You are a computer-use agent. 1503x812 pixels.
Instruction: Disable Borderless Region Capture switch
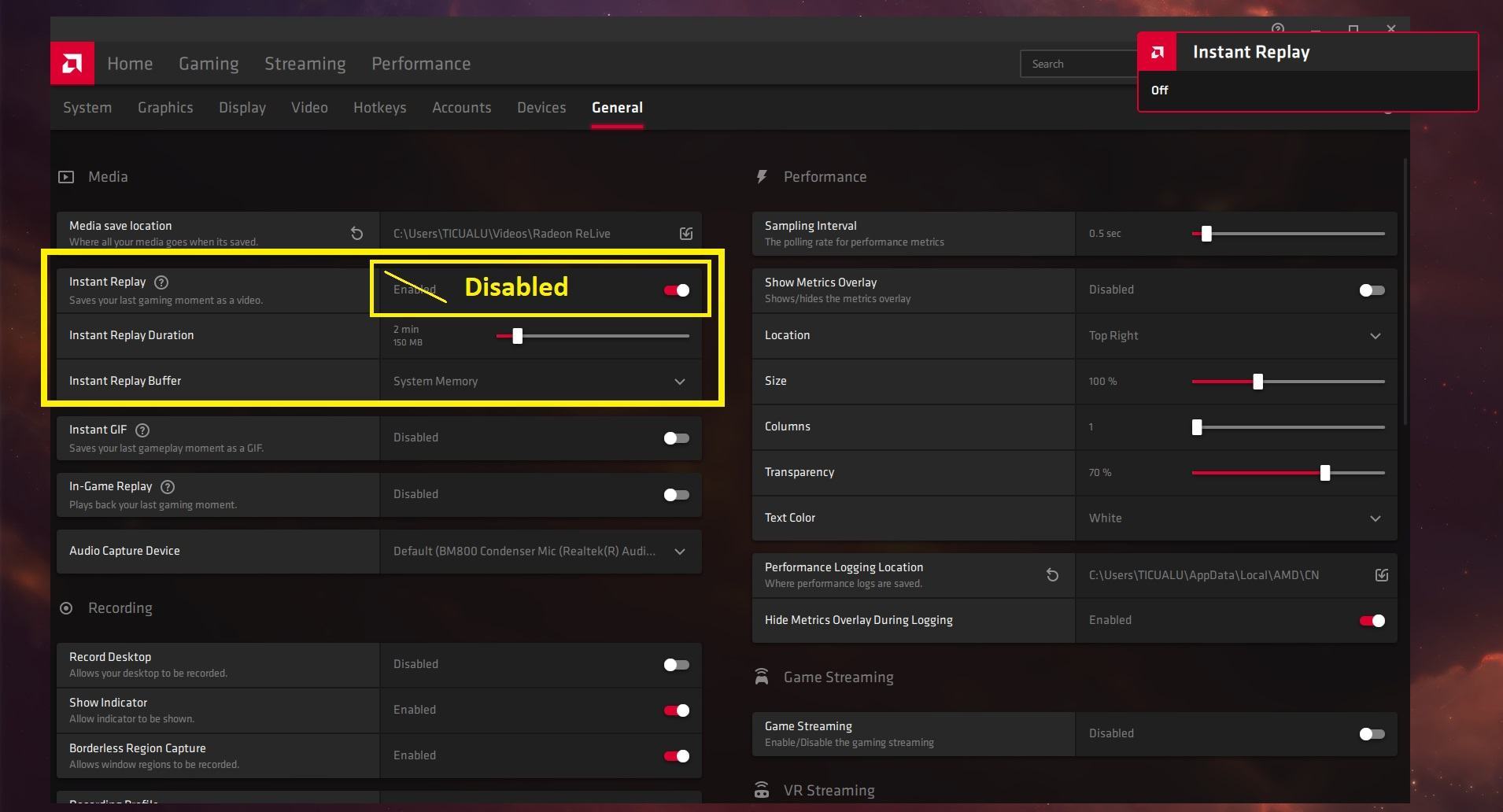tap(677, 756)
